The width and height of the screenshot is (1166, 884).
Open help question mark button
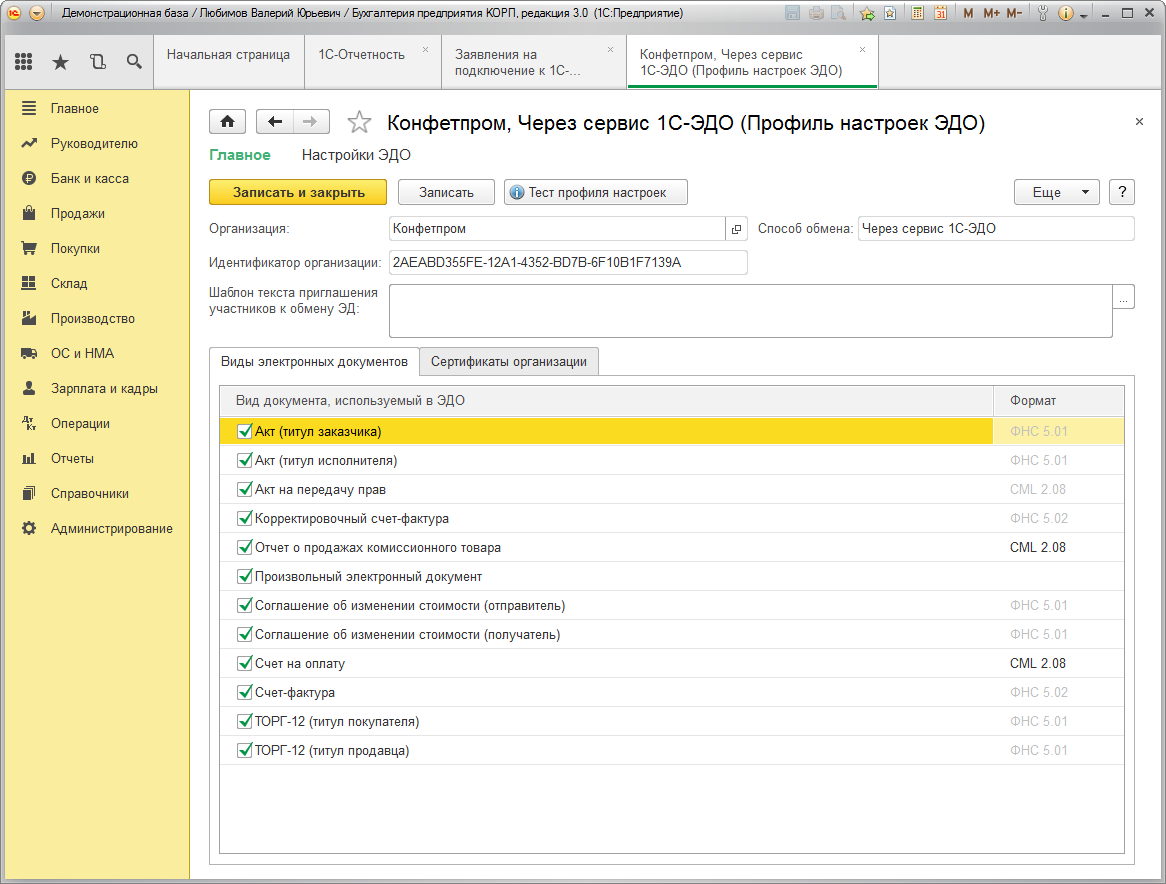point(1122,192)
